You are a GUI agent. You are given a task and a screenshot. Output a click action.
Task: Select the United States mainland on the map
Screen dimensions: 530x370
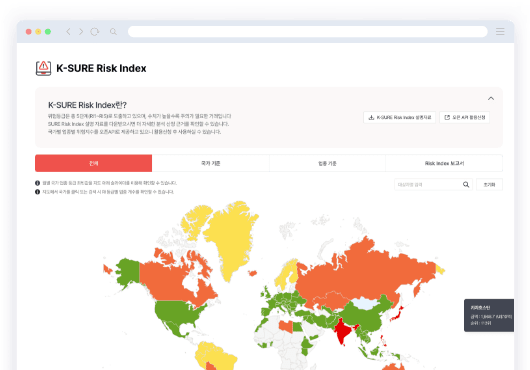(x=177, y=313)
